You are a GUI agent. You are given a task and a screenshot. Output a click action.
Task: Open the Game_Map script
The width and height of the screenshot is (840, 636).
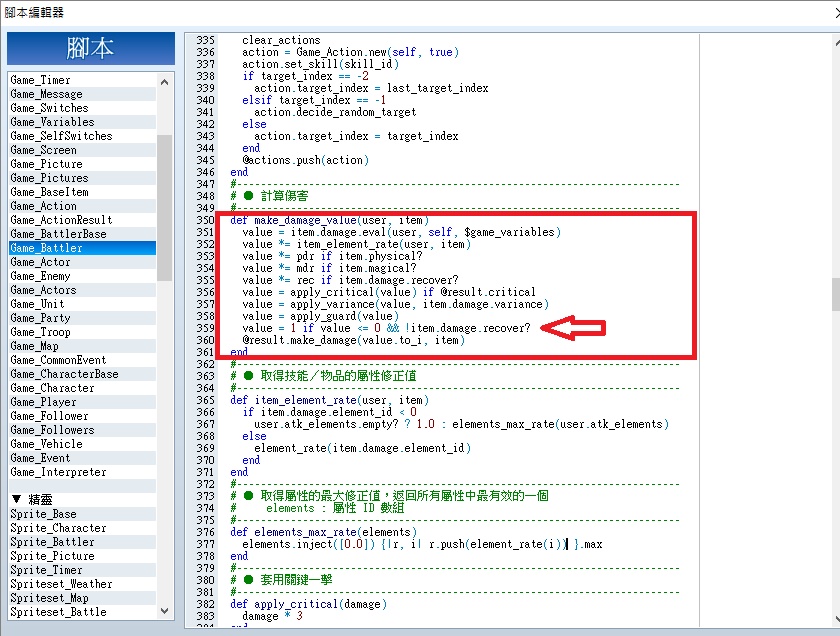point(82,346)
